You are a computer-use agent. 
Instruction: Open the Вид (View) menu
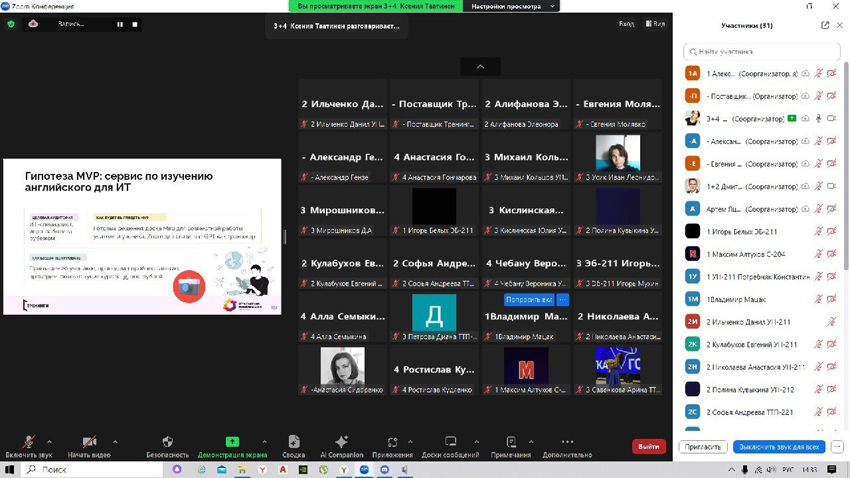click(655, 24)
